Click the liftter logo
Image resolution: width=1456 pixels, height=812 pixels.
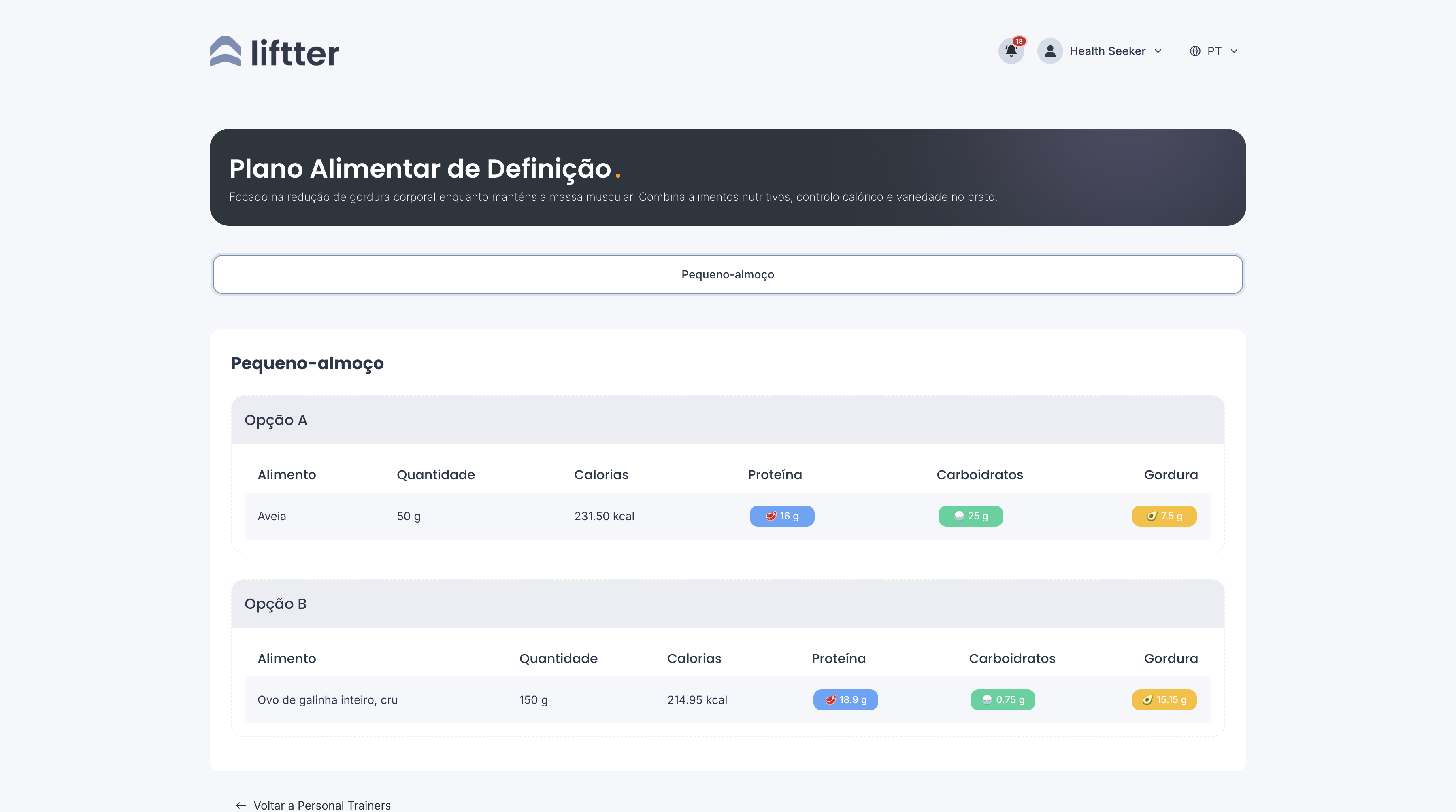click(274, 51)
